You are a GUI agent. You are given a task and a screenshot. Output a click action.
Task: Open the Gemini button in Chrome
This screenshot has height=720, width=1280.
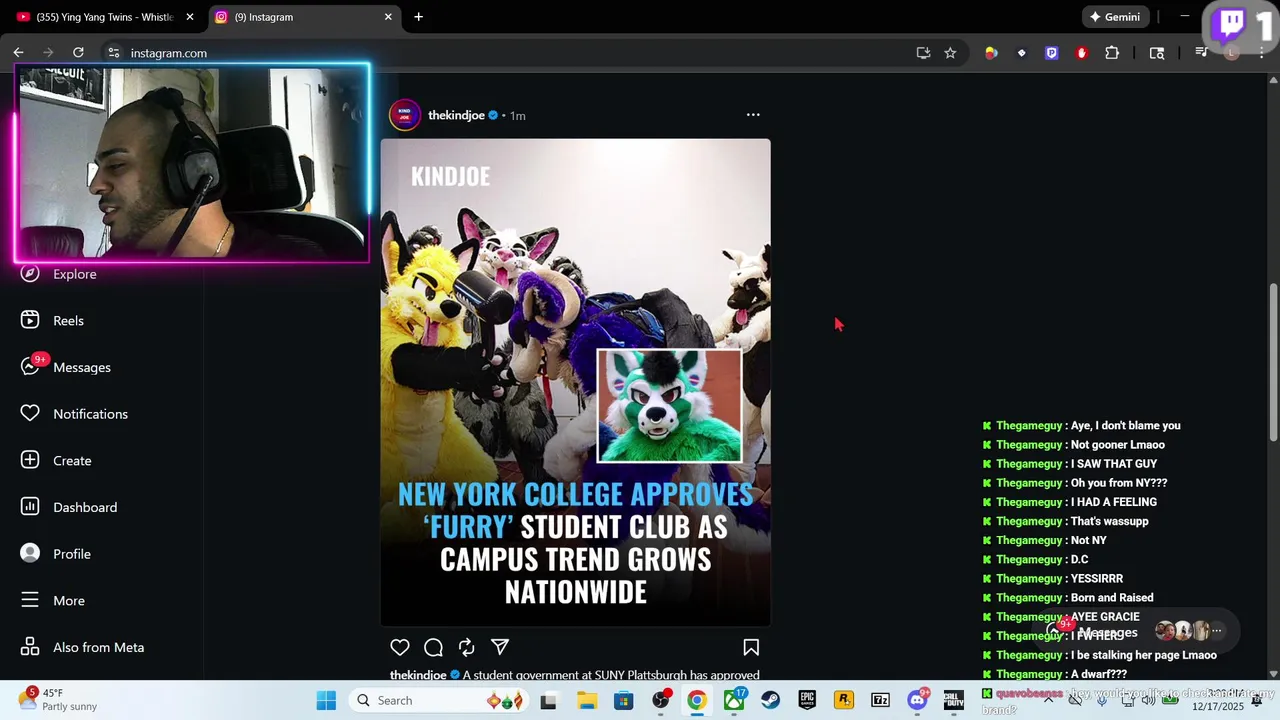1115,17
